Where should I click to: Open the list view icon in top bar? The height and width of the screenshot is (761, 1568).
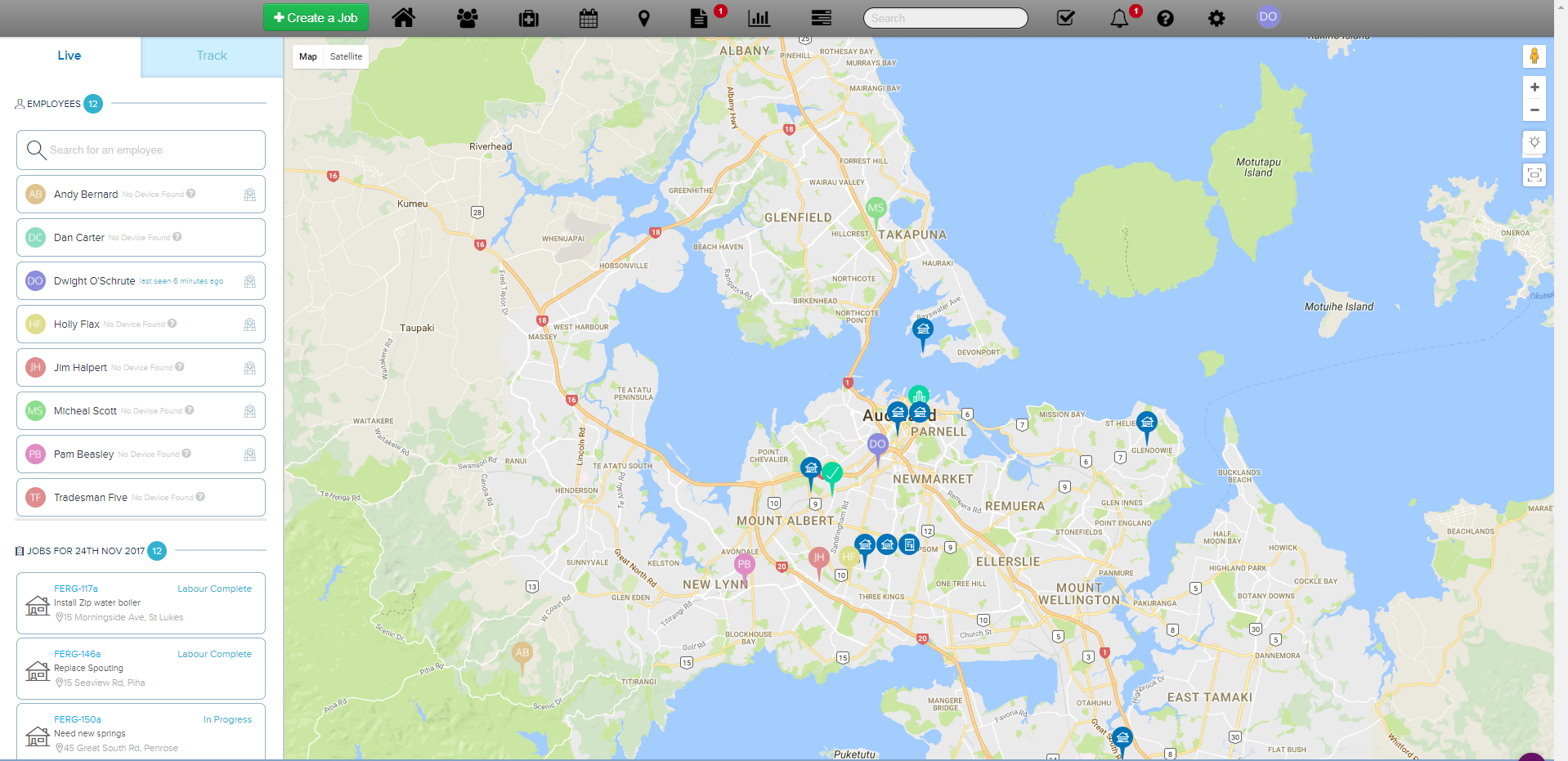pyautogui.click(x=822, y=18)
